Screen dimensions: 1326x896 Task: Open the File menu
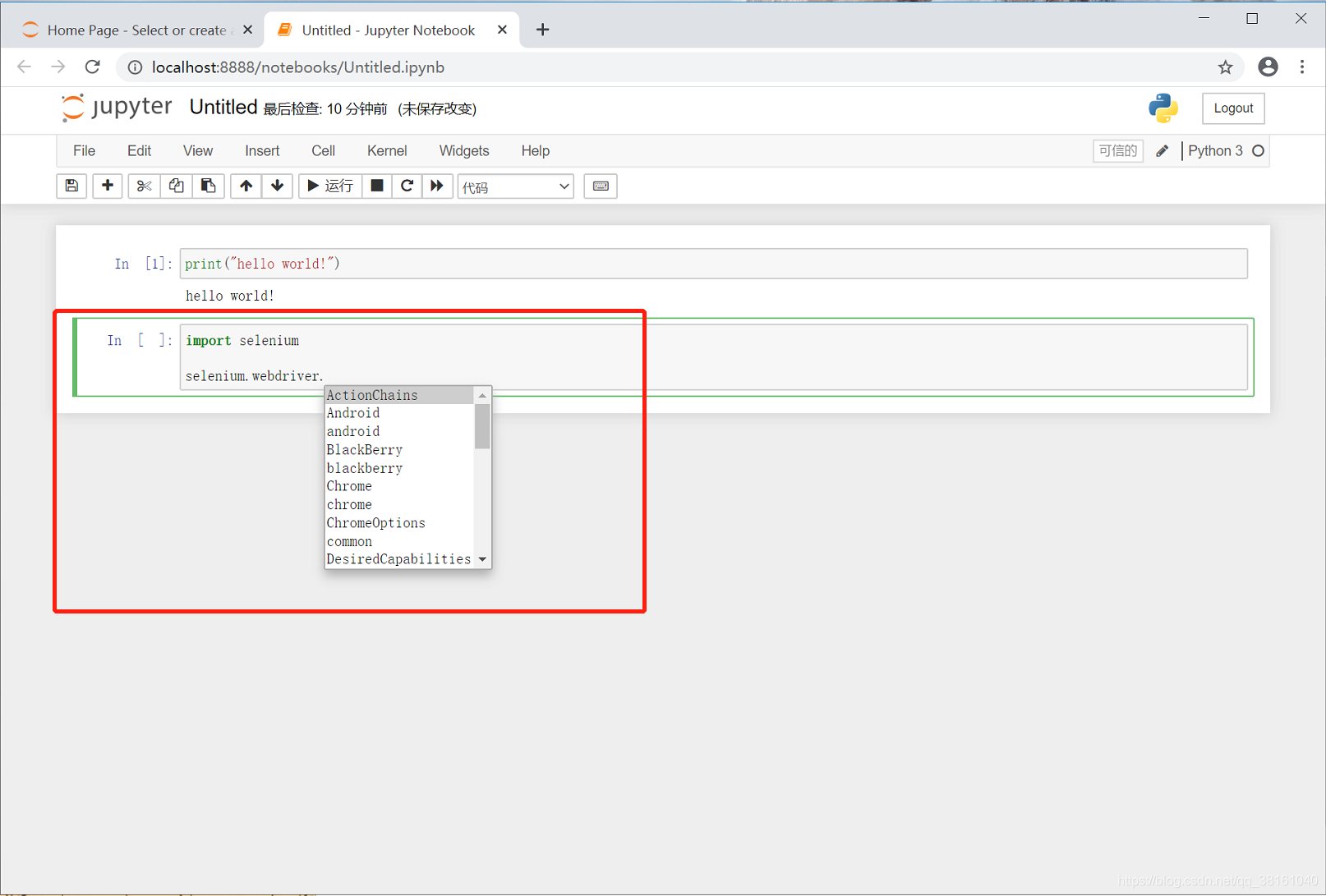tap(84, 150)
